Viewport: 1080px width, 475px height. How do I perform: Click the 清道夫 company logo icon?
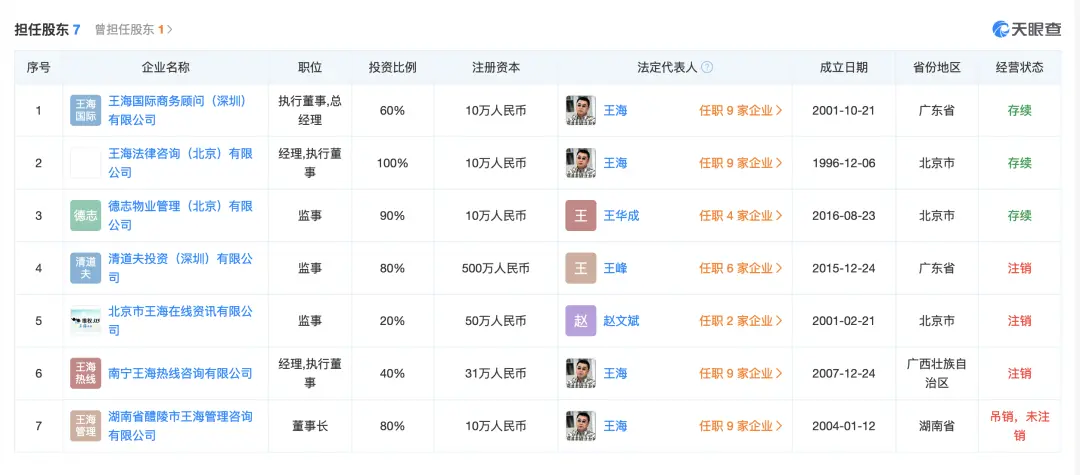click(85, 268)
